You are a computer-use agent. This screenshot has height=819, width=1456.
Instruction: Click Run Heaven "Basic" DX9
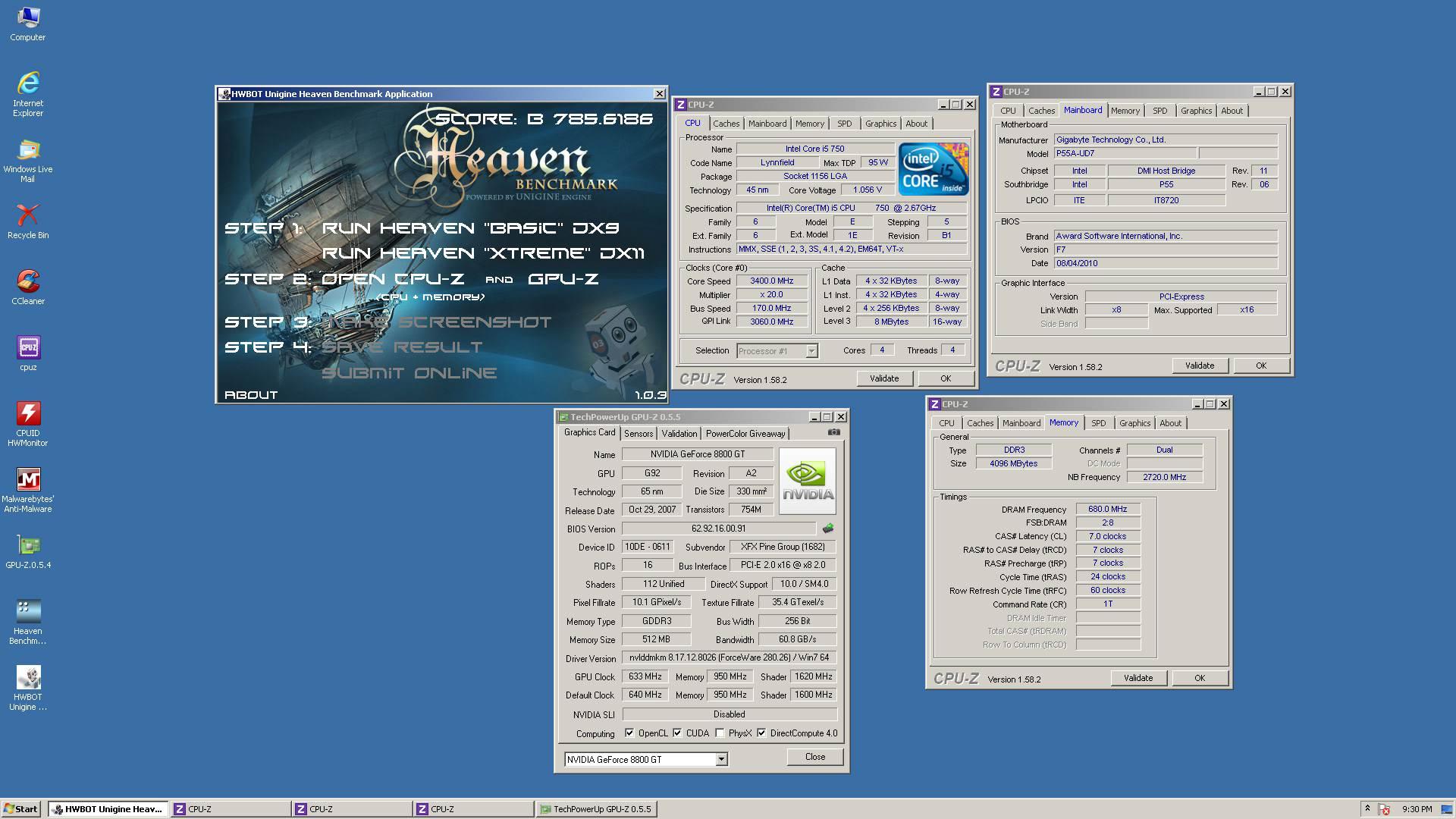point(471,227)
